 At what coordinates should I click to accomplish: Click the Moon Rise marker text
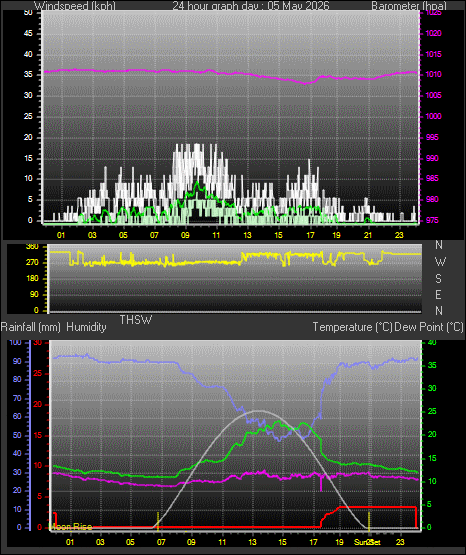pos(71,527)
